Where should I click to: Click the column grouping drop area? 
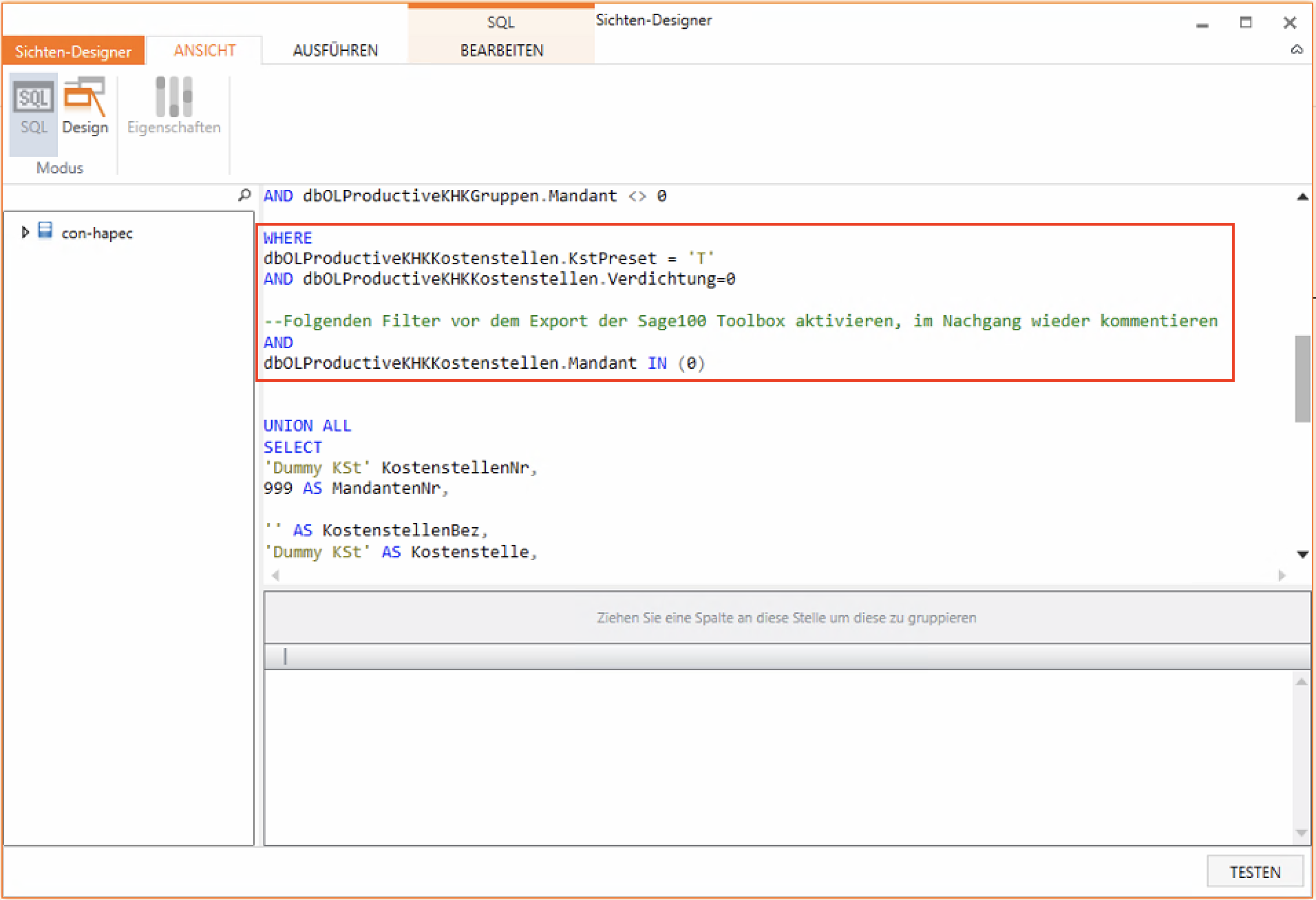pos(786,618)
